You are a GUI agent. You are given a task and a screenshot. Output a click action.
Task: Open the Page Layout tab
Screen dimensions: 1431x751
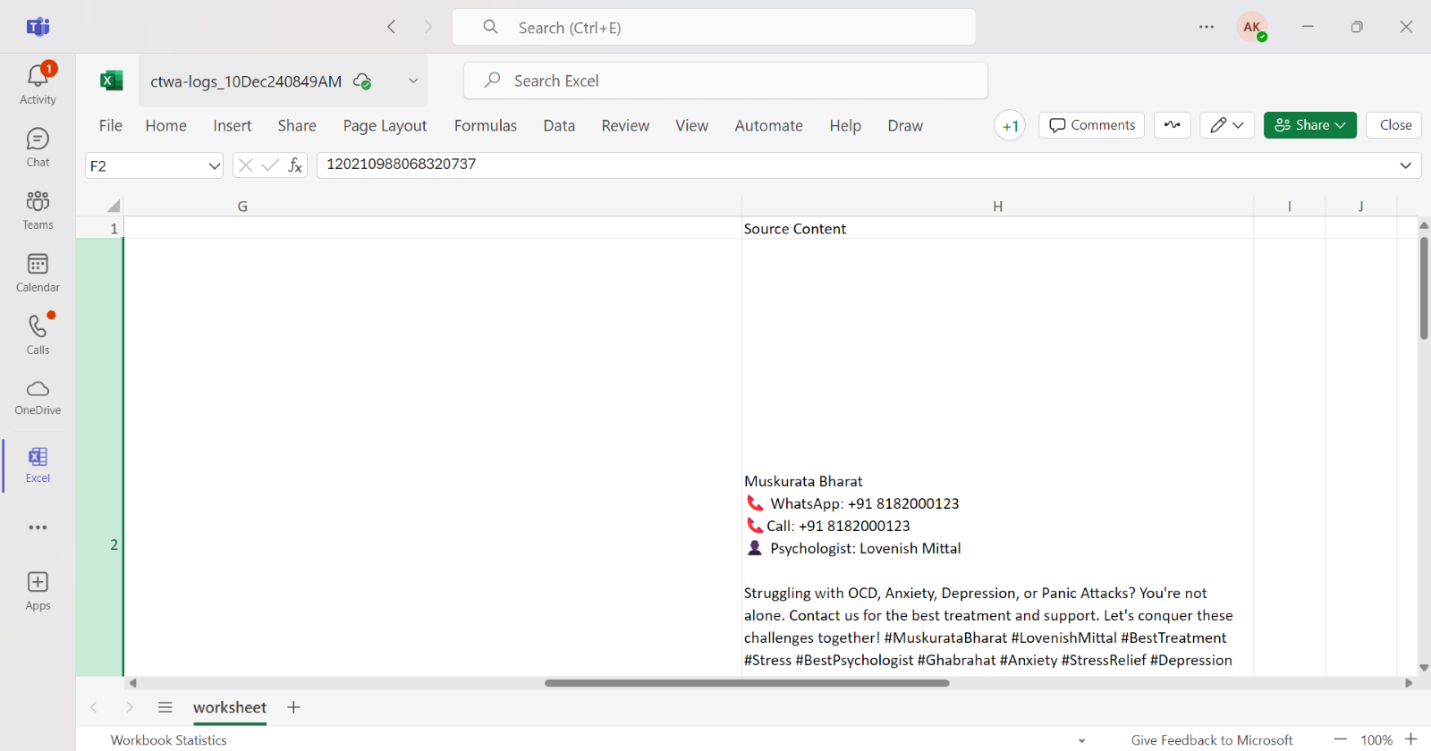coord(384,126)
